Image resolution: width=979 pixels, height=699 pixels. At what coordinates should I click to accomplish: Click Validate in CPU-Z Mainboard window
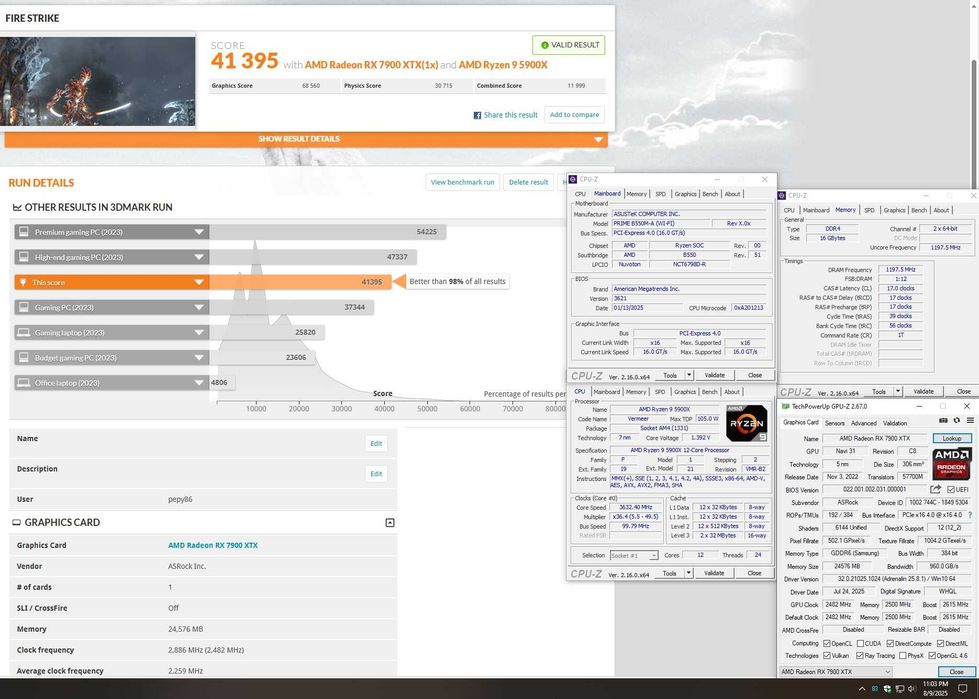click(x=714, y=375)
